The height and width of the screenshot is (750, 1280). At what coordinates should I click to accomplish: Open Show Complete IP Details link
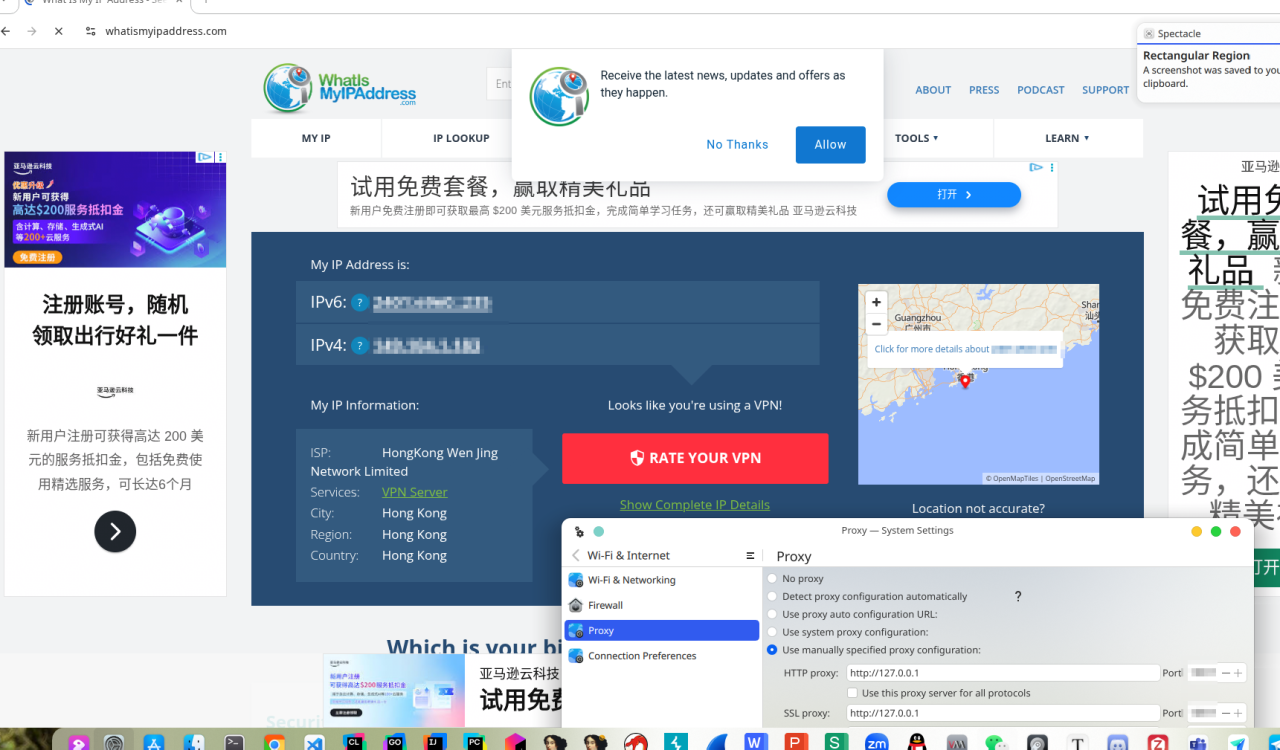[695, 505]
